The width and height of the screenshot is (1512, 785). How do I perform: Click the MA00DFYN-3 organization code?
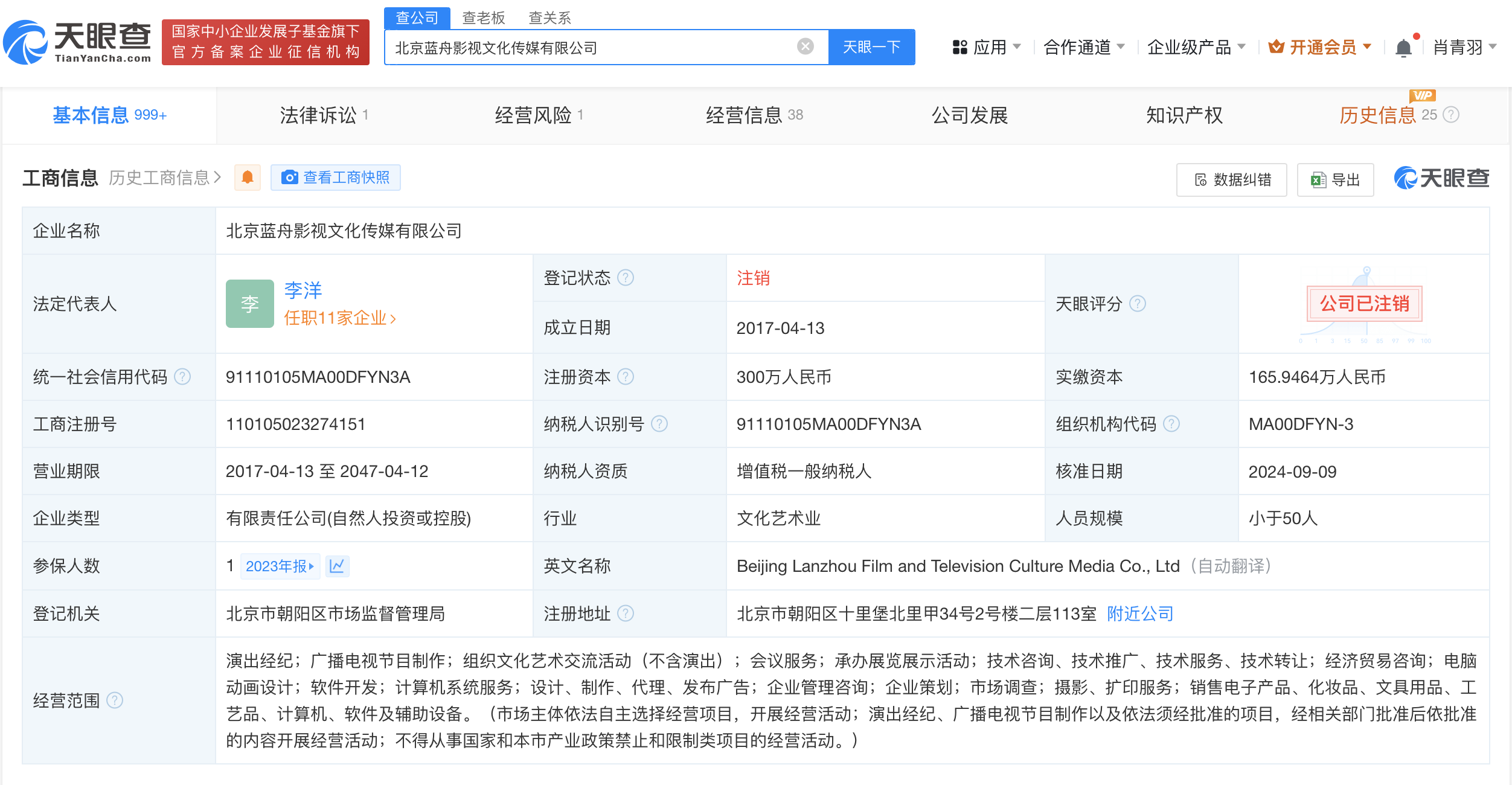(x=1301, y=424)
